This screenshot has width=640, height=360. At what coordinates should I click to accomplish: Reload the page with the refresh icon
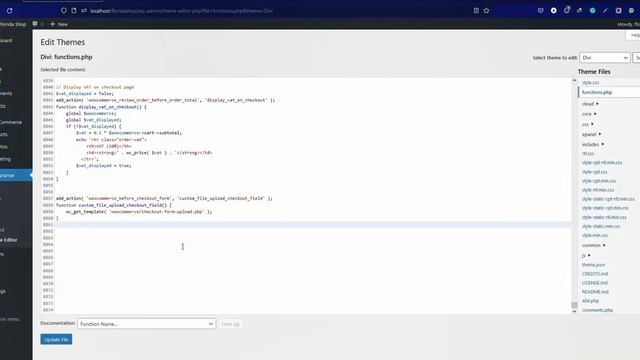click(x=9, y=11)
